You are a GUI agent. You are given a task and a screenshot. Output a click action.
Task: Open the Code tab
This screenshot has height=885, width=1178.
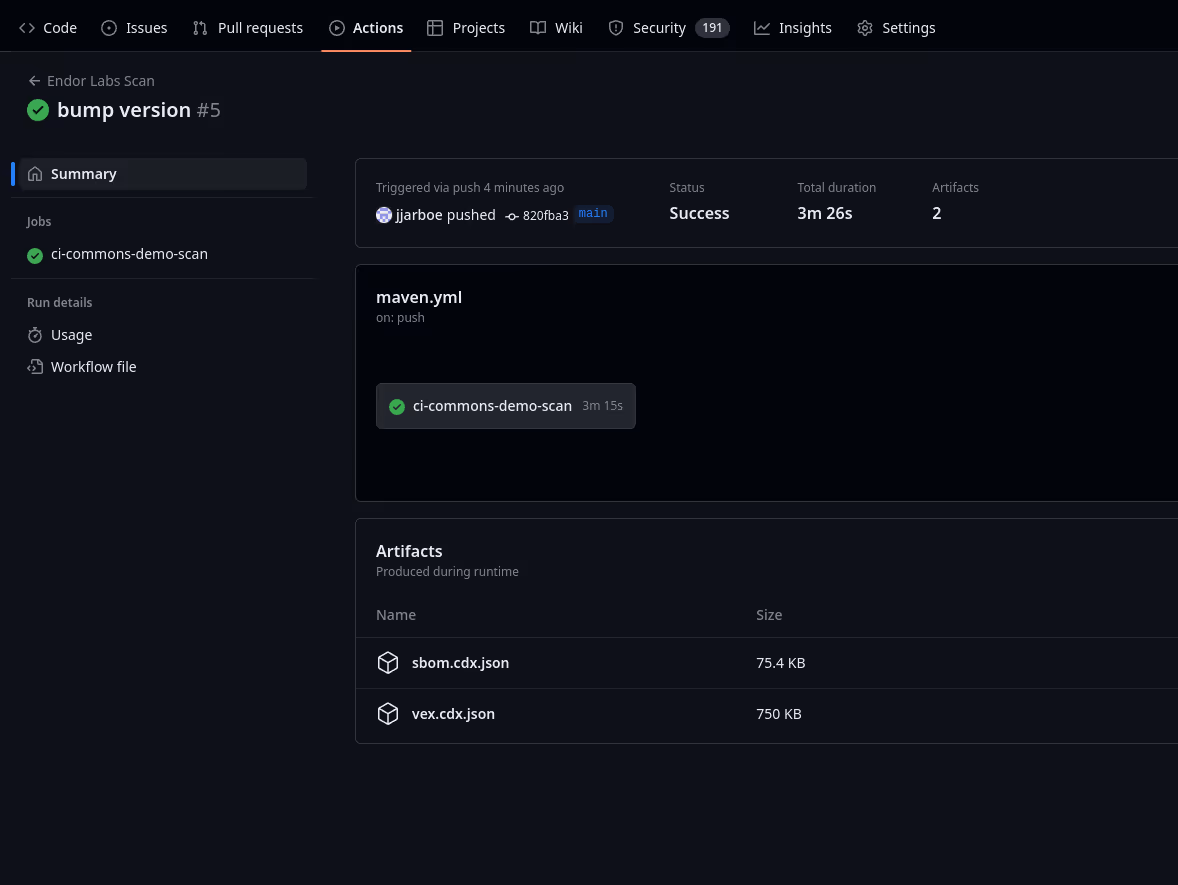point(48,28)
